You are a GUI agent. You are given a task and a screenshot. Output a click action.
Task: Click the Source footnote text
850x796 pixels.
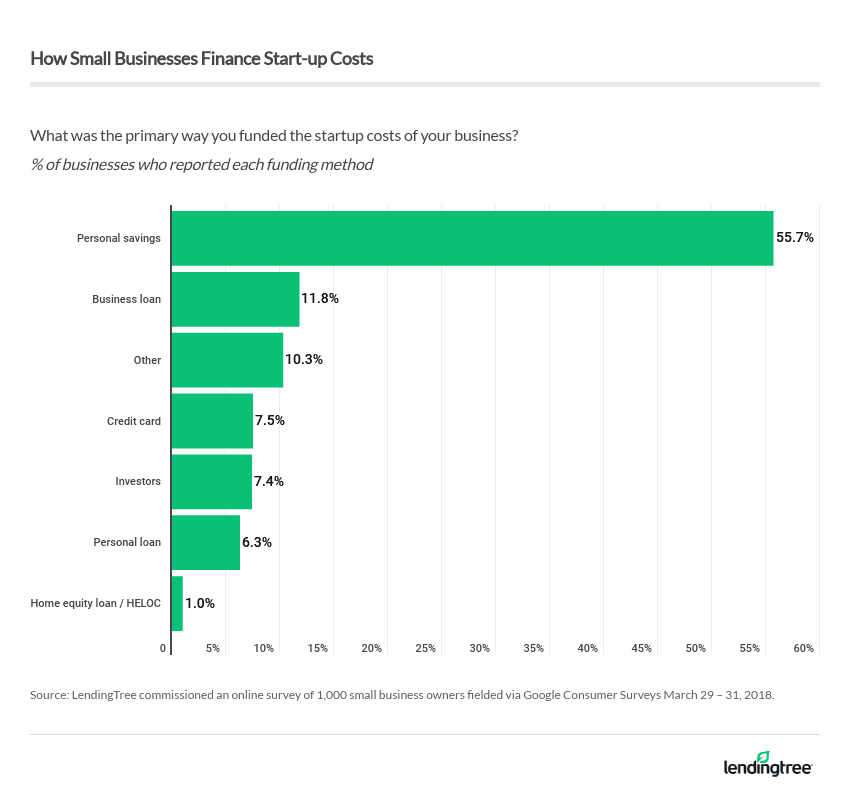click(x=402, y=692)
